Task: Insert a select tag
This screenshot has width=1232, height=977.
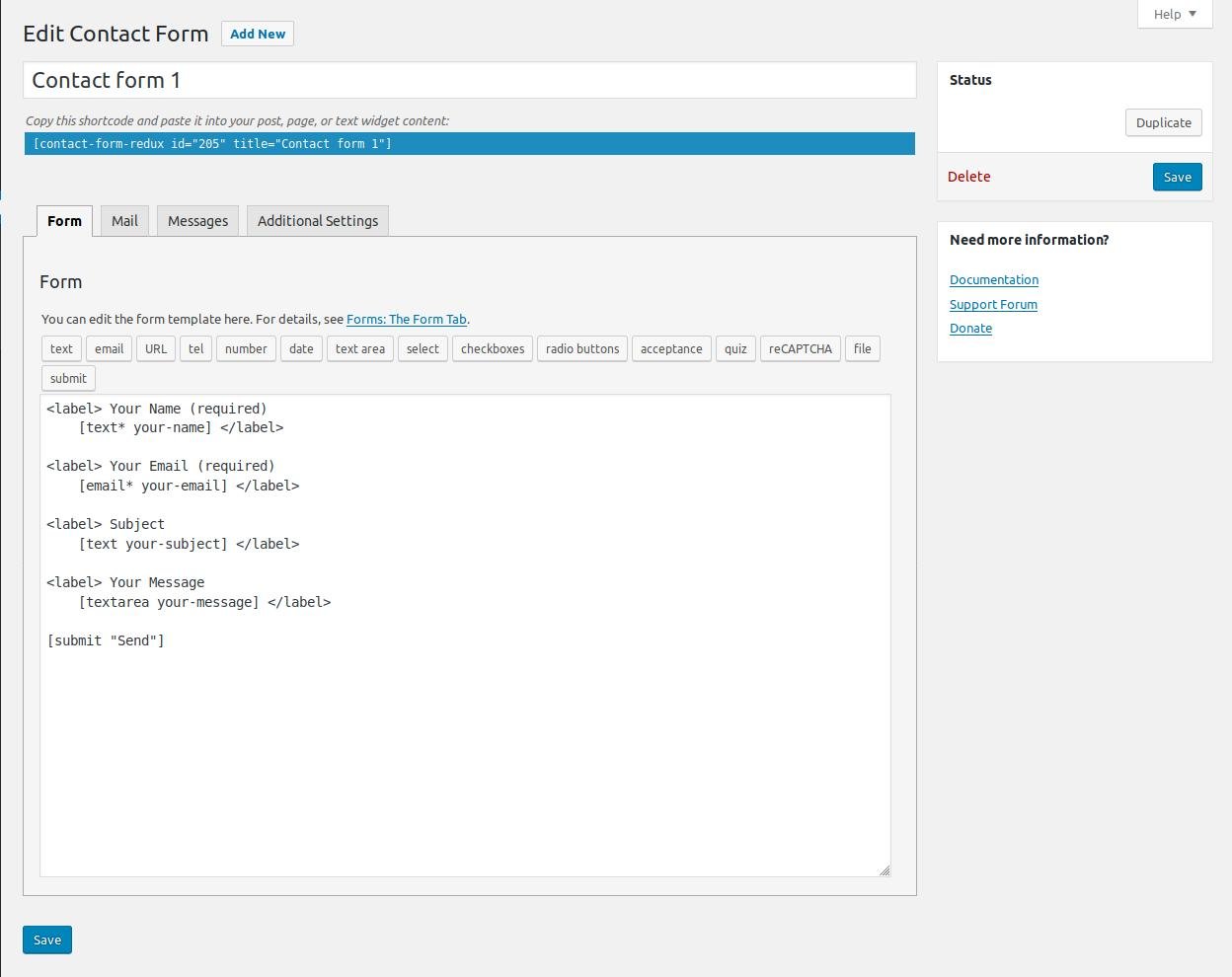Action: point(423,349)
